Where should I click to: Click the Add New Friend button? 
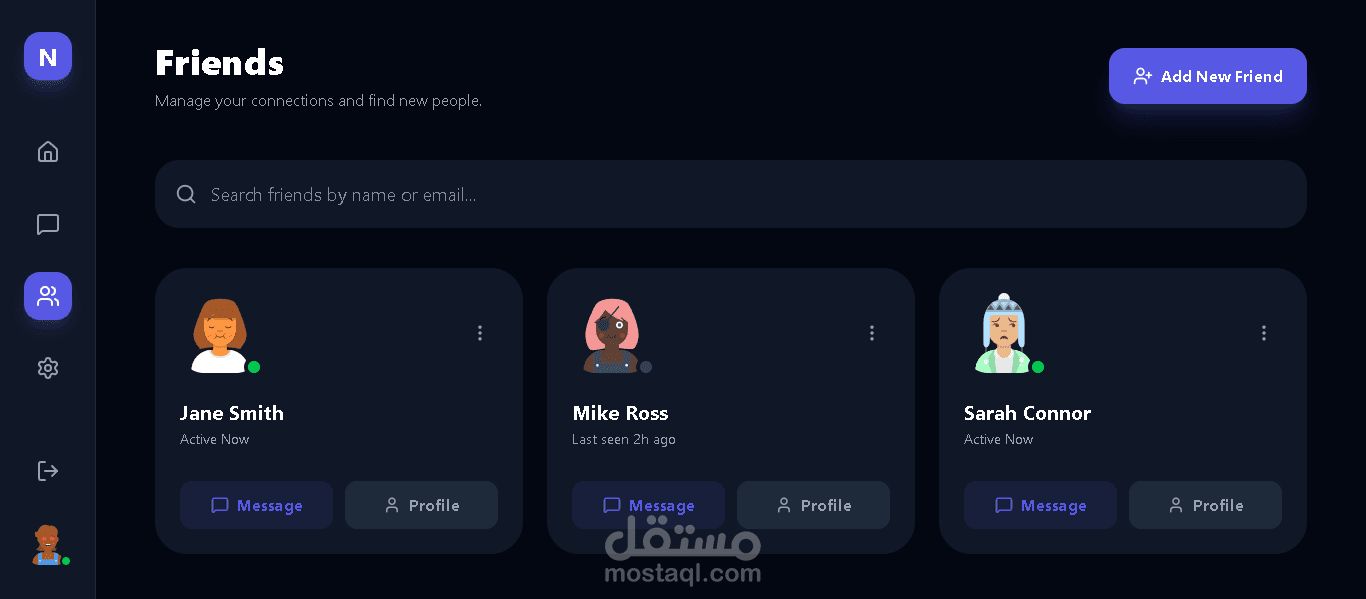1208,76
